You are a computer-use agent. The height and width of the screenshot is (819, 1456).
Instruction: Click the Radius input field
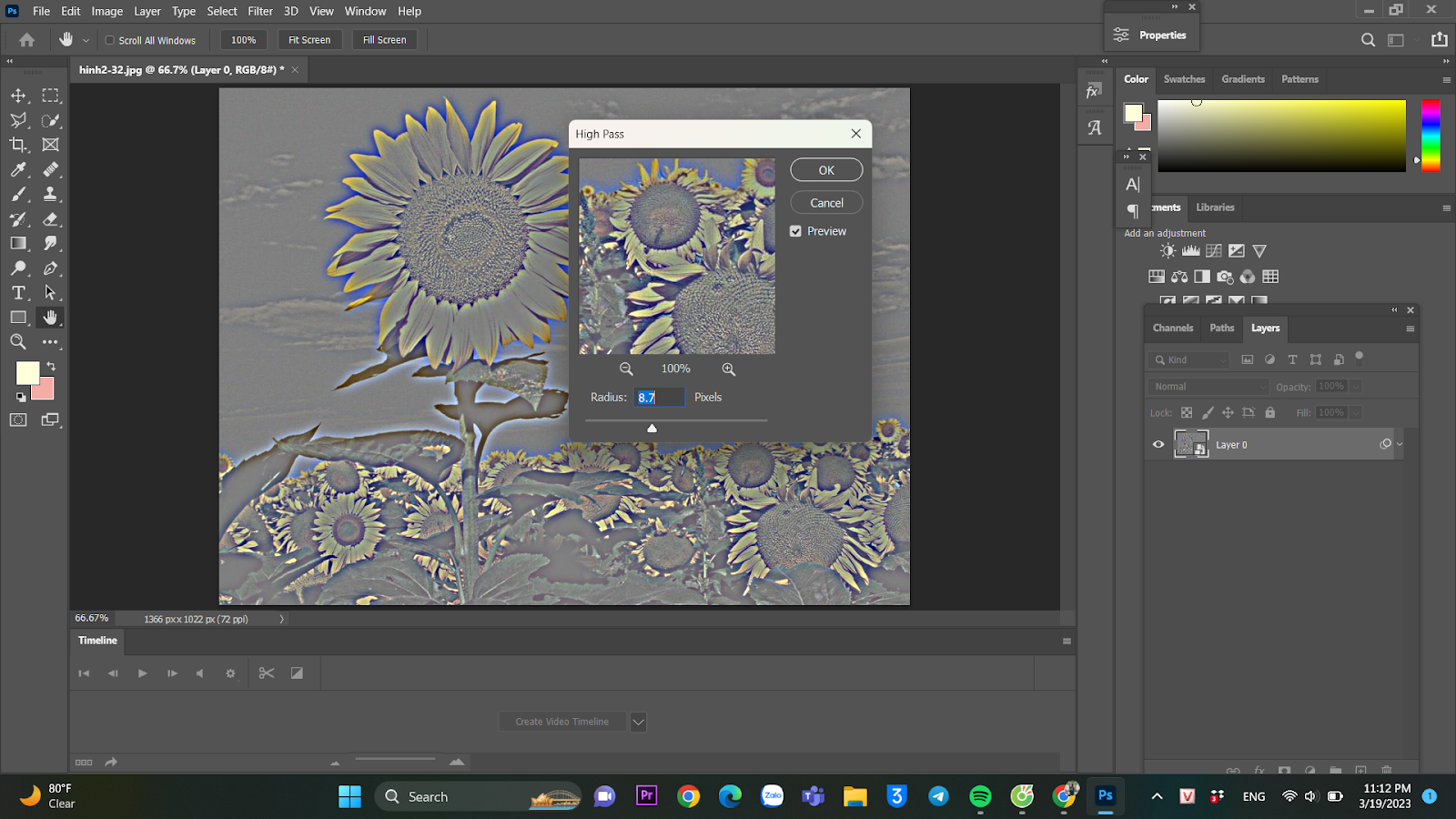click(659, 398)
